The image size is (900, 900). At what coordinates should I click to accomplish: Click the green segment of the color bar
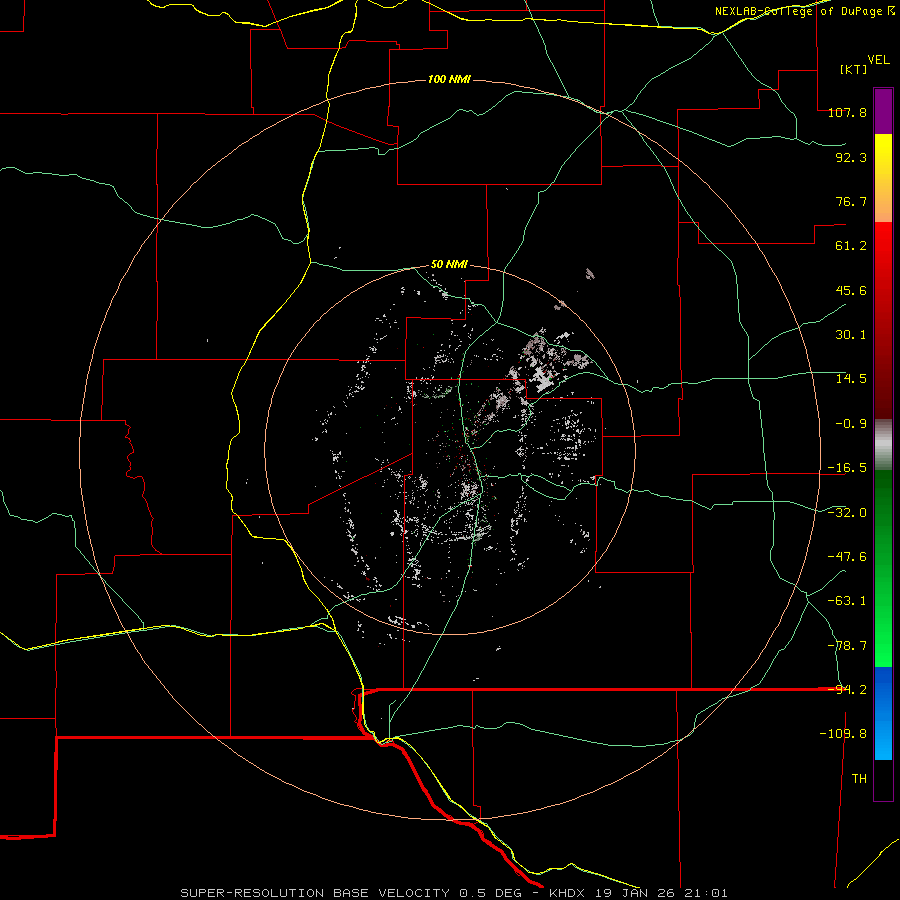pos(883,568)
